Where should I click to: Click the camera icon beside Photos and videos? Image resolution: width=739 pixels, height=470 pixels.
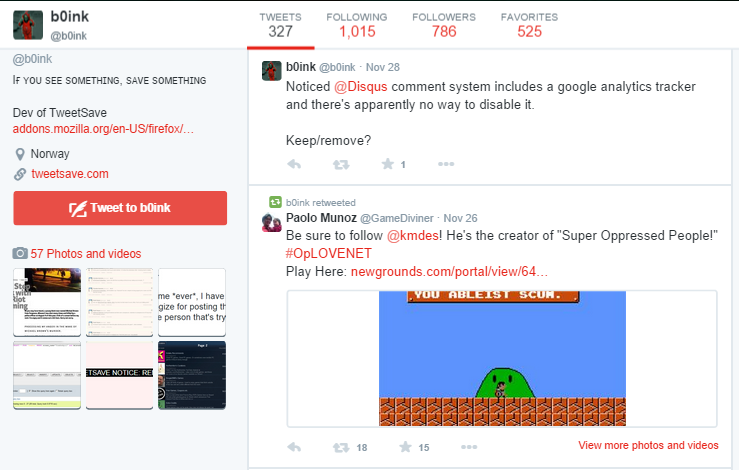pos(19,254)
